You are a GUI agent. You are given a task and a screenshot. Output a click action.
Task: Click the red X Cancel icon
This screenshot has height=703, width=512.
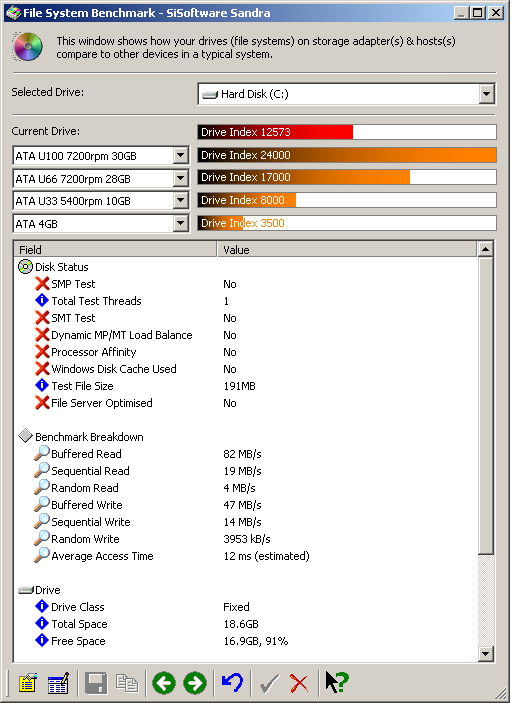click(299, 683)
